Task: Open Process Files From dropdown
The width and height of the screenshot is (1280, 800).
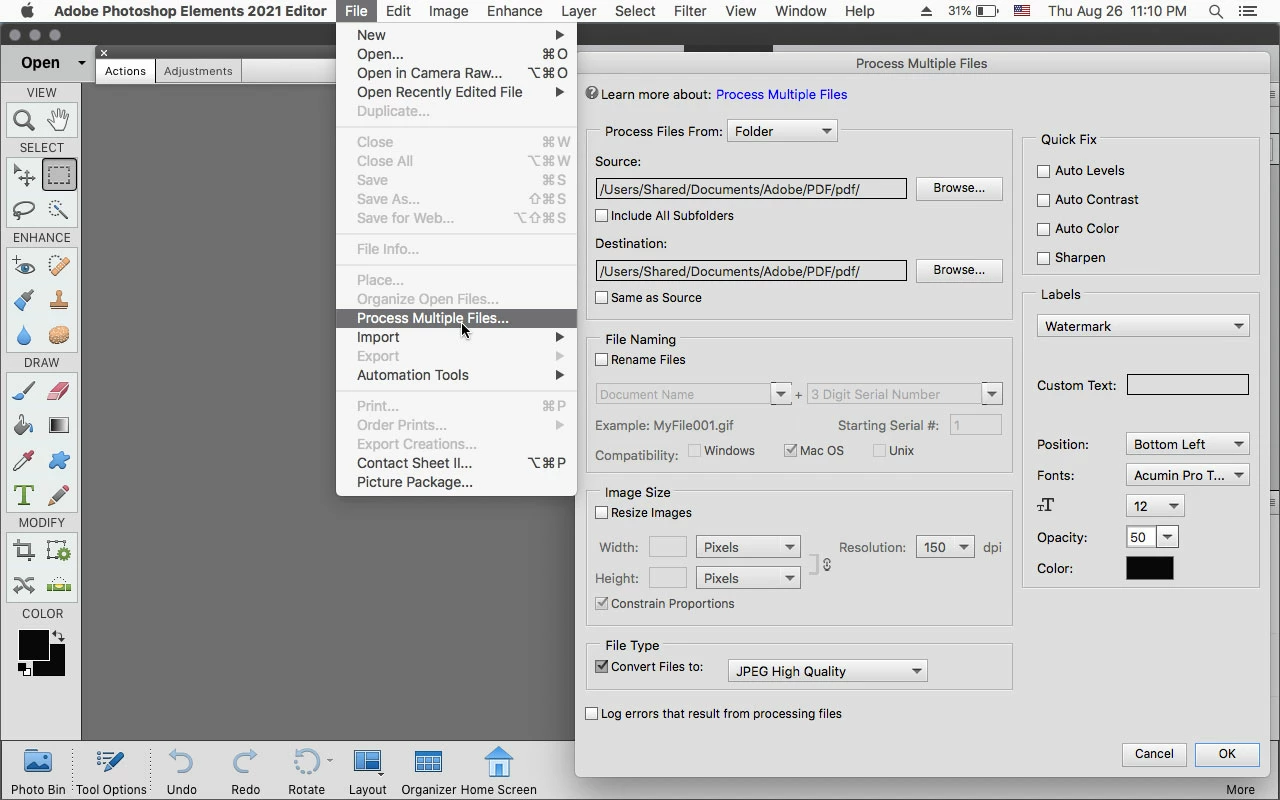Action: (x=782, y=131)
